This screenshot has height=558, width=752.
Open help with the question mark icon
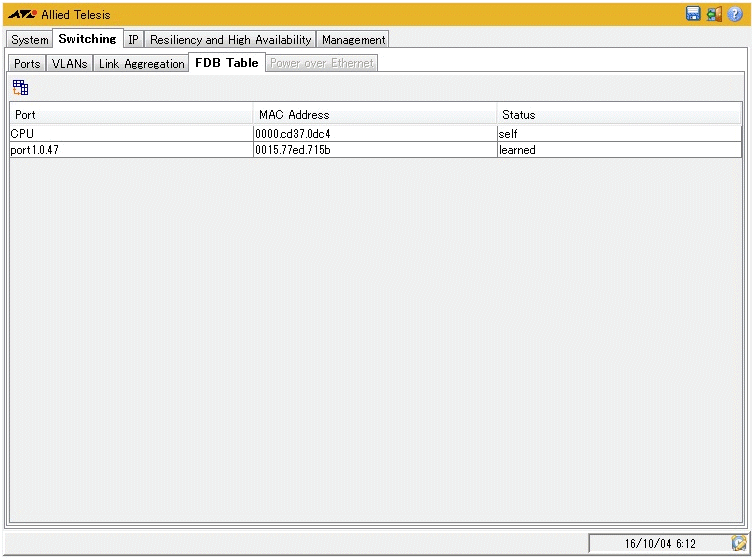tap(735, 14)
